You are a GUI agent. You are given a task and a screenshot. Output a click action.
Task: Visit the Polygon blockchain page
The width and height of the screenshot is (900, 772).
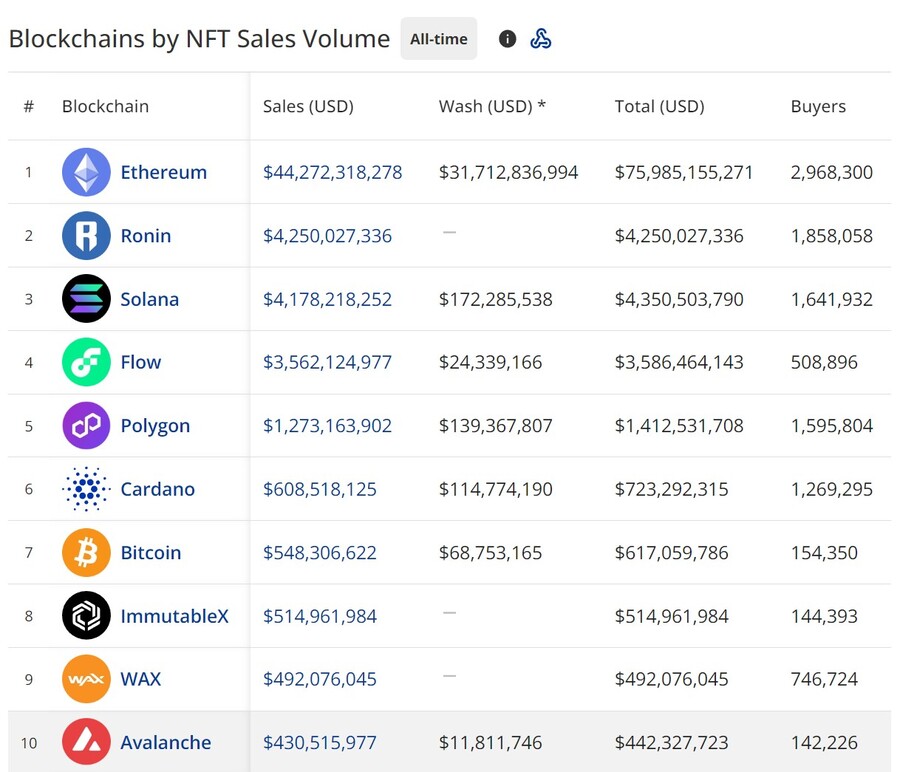coord(155,426)
